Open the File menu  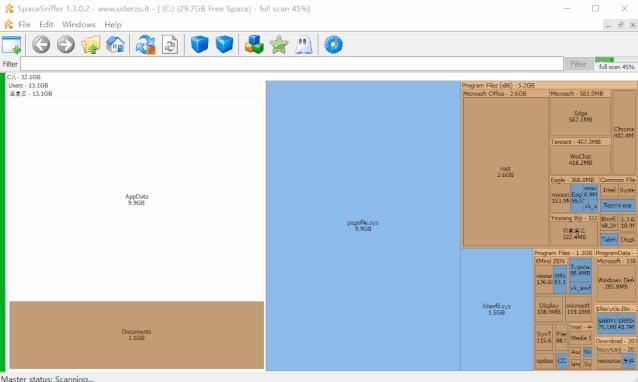click(x=24, y=25)
